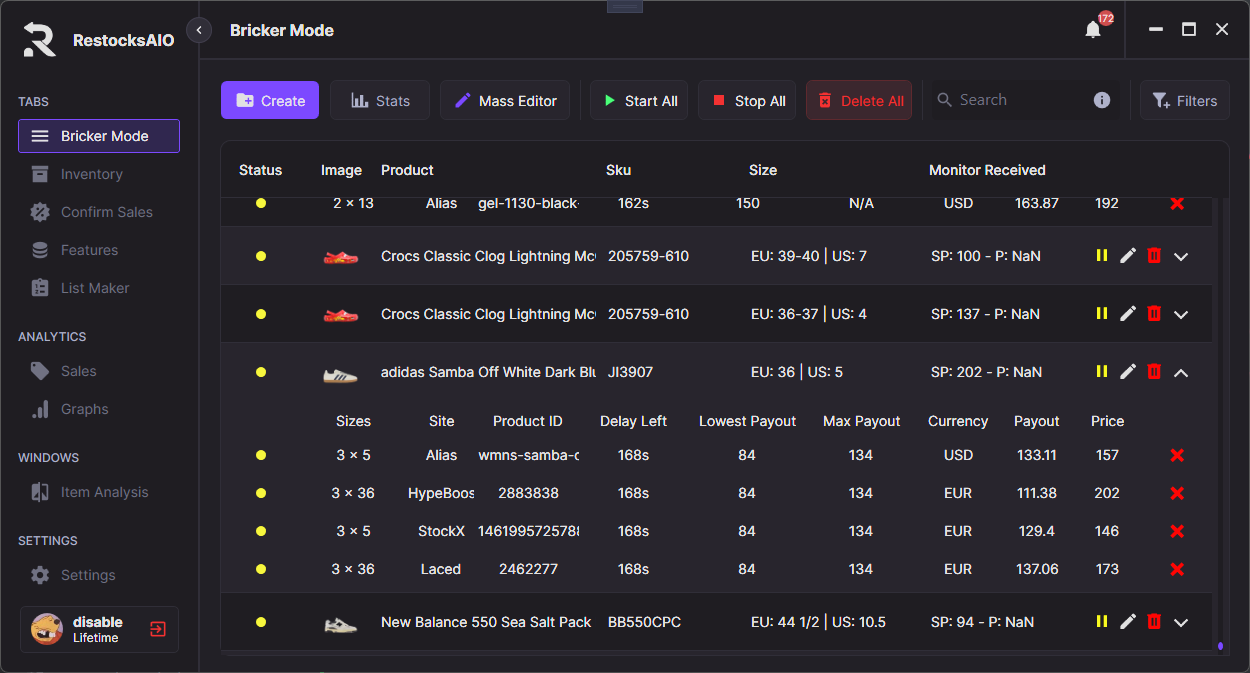Click the Start All button
Screen dimensions: 1250x673
(x=639, y=101)
